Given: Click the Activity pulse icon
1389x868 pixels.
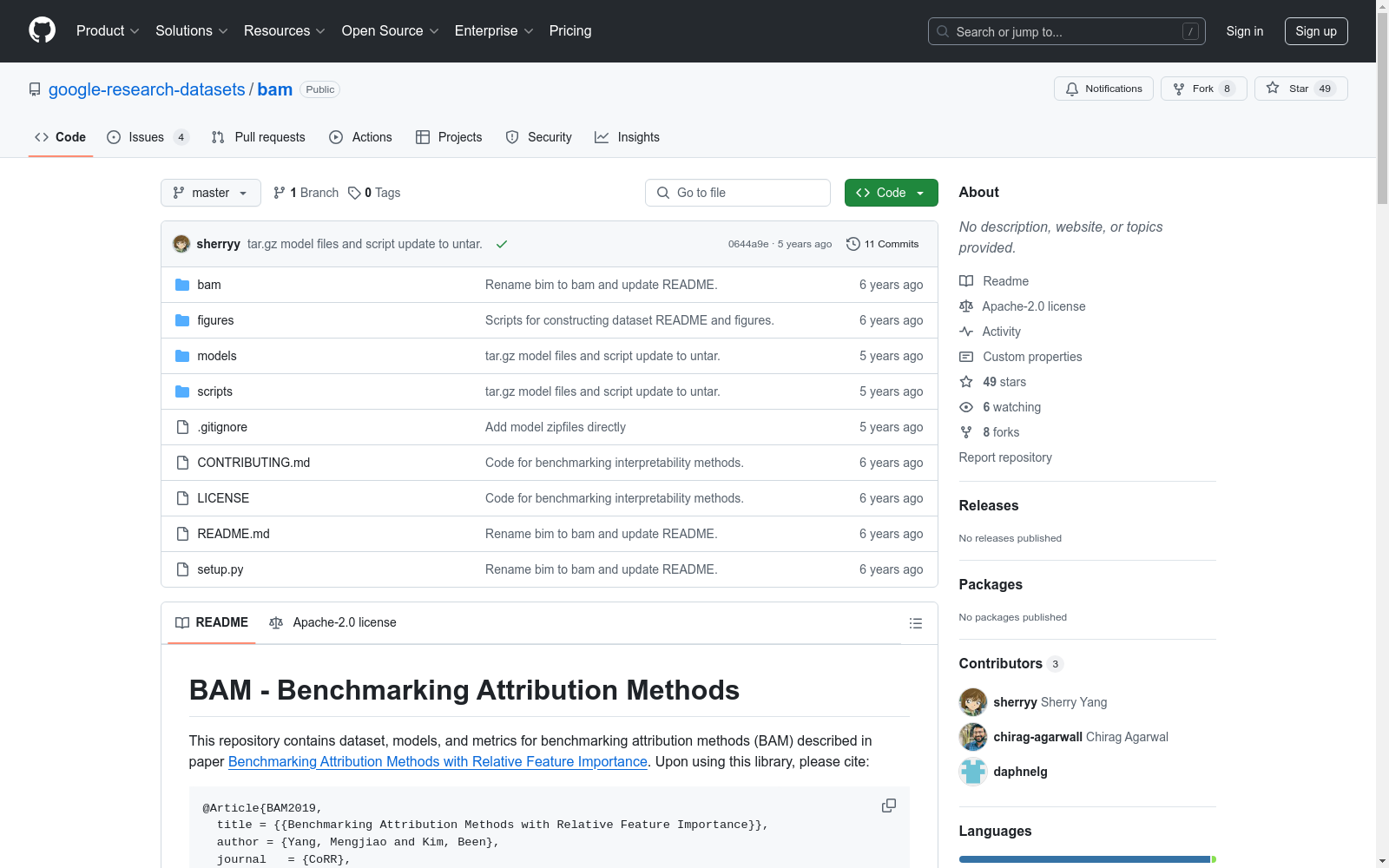Looking at the screenshot, I should 966,332.
